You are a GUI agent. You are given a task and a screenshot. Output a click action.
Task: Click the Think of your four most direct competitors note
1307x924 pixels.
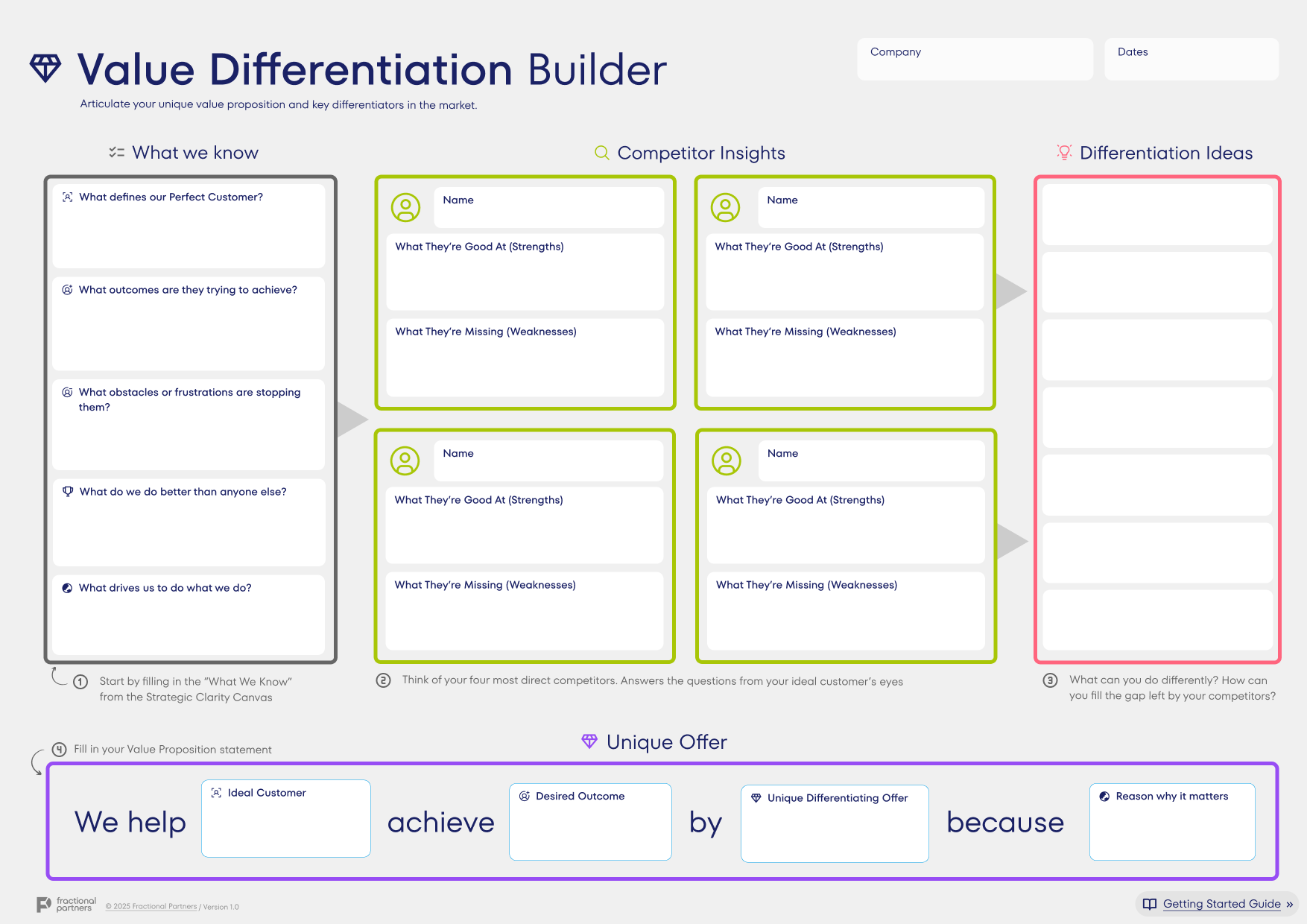tap(653, 681)
